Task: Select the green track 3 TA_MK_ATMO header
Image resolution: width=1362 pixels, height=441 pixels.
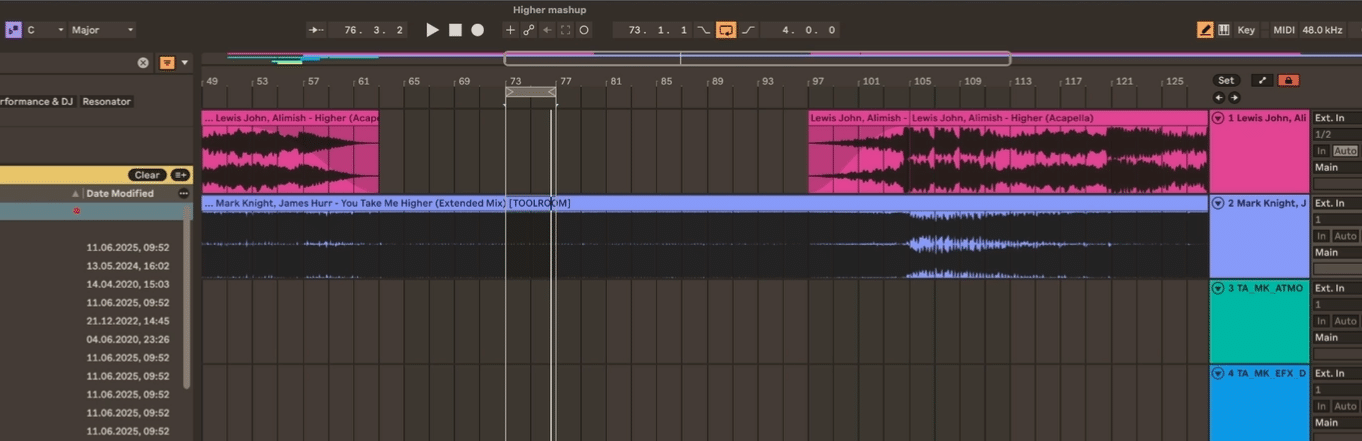Action: (x=1260, y=322)
